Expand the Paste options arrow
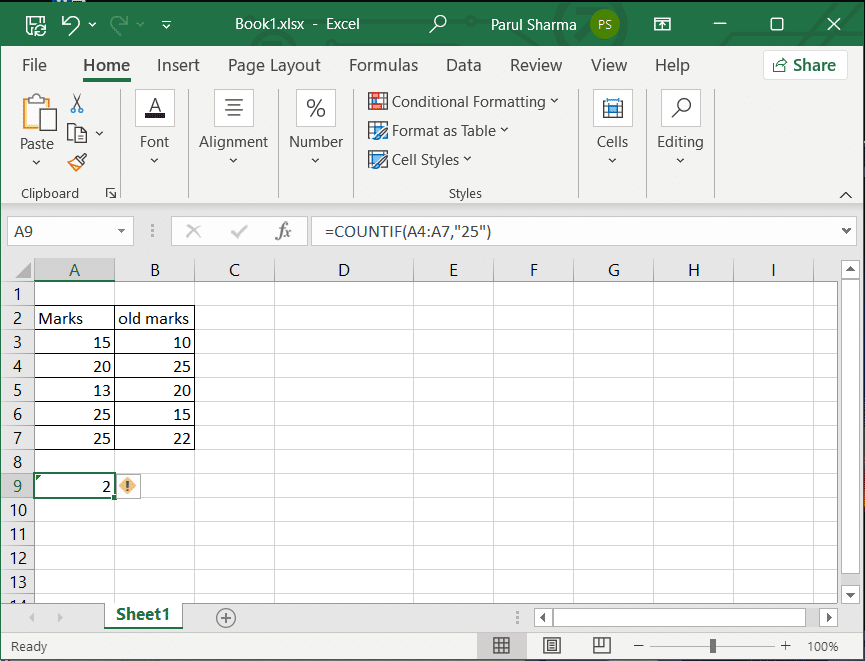This screenshot has height=661, width=865. (36, 163)
